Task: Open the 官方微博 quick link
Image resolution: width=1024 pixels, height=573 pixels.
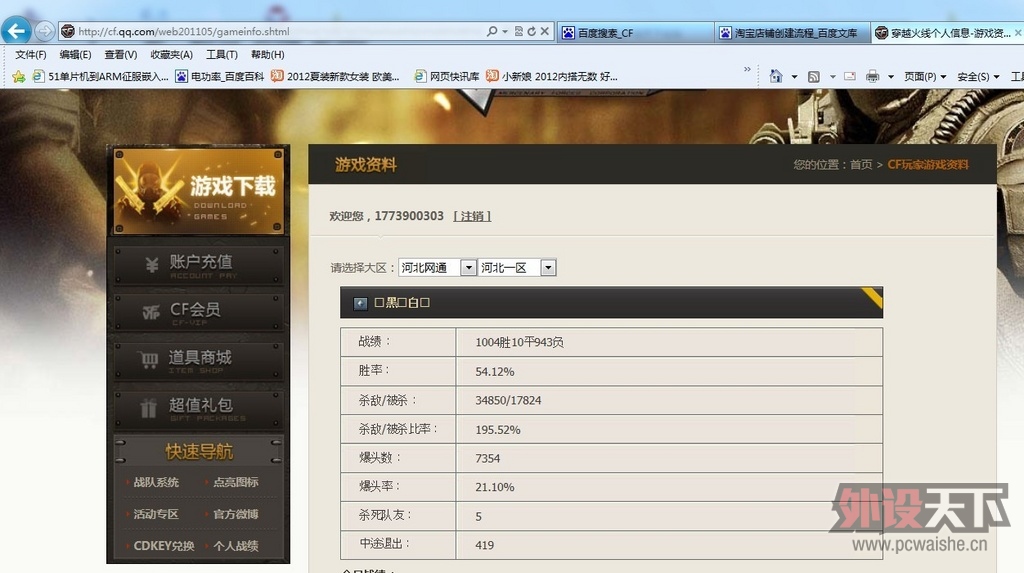Action: pyautogui.click(x=236, y=514)
